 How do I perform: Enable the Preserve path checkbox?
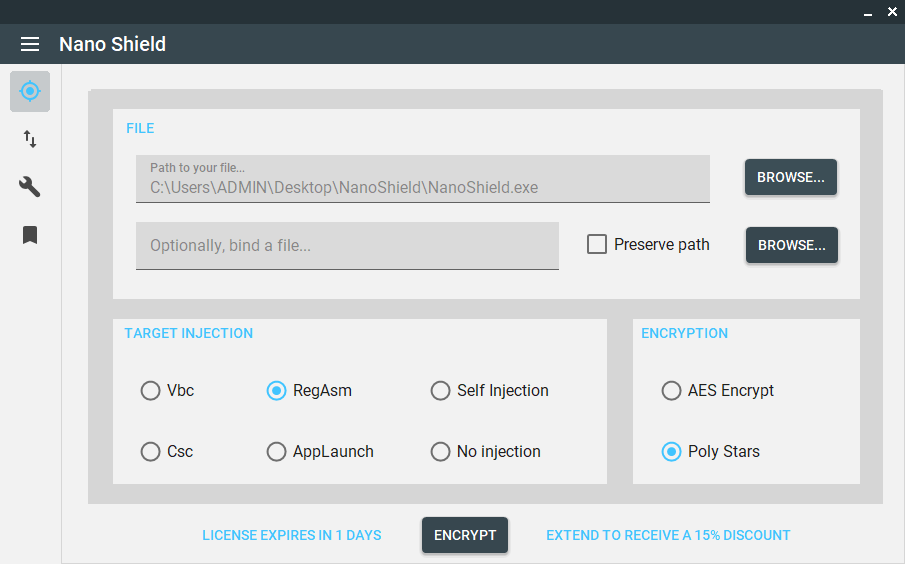coord(597,244)
